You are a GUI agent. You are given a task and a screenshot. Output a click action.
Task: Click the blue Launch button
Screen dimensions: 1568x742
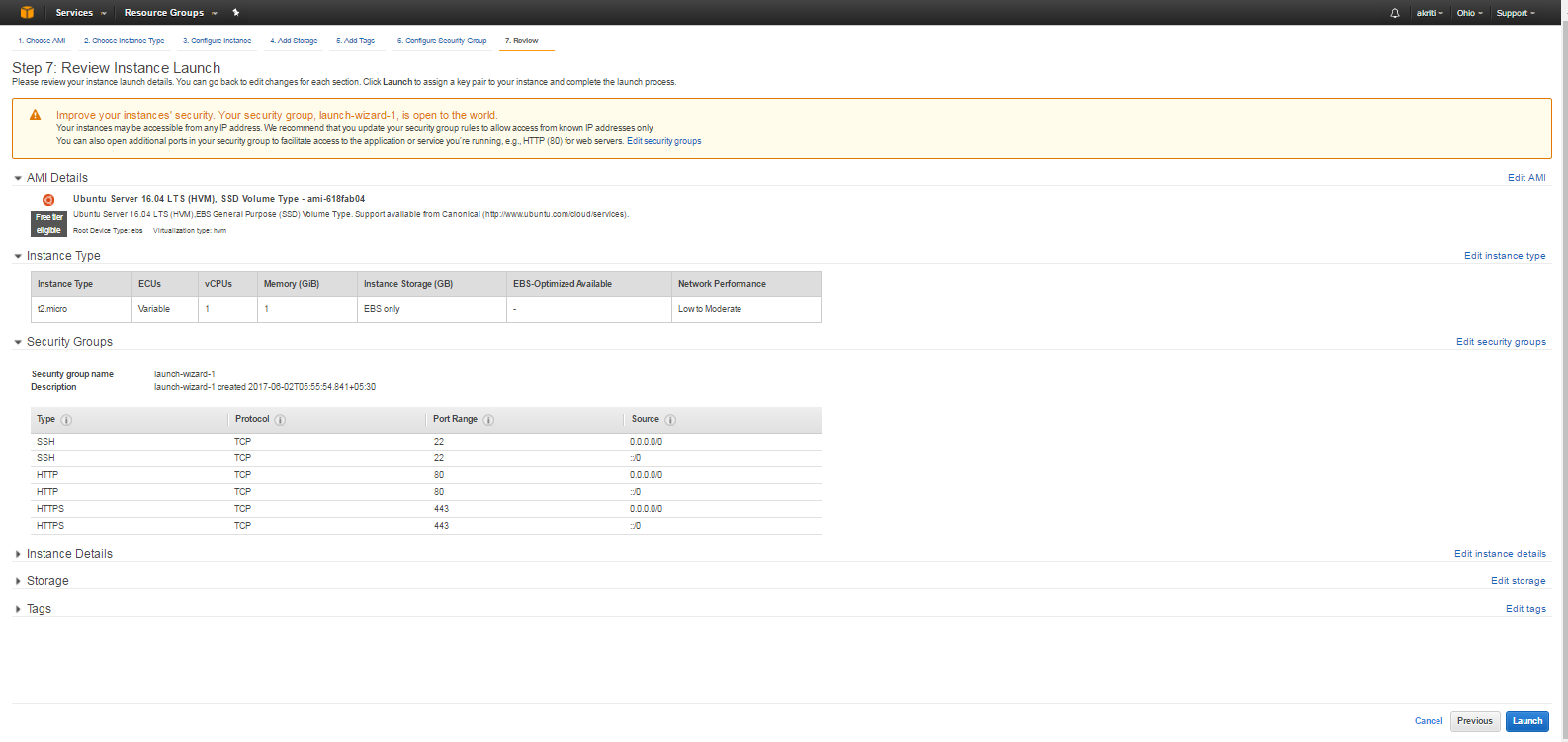pyautogui.click(x=1527, y=721)
